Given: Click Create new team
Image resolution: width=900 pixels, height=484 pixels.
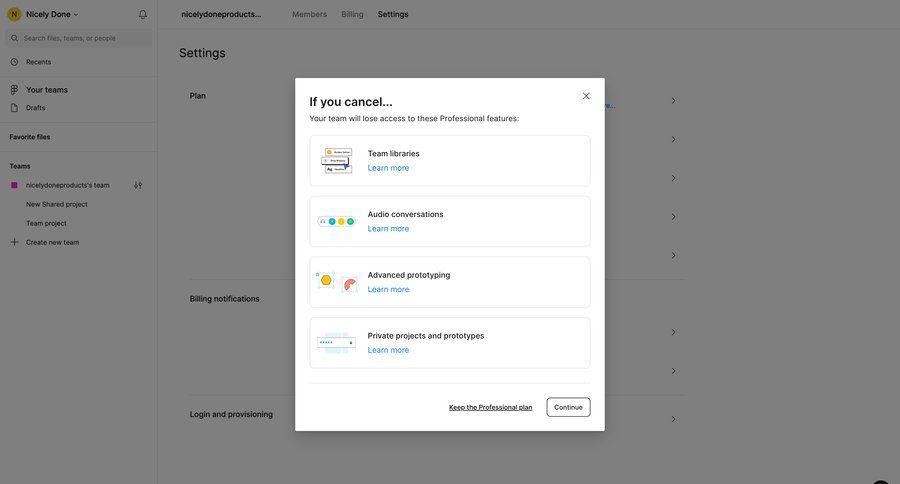Looking at the screenshot, I should [x=52, y=242].
